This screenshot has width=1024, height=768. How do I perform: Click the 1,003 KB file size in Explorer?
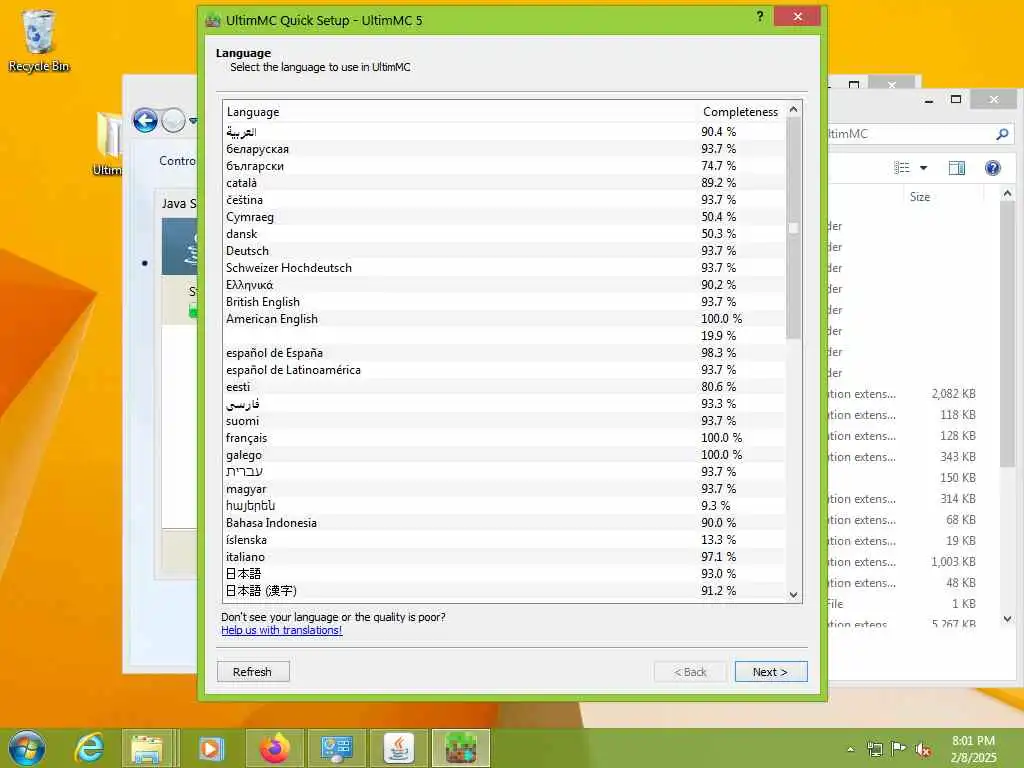click(x=953, y=562)
